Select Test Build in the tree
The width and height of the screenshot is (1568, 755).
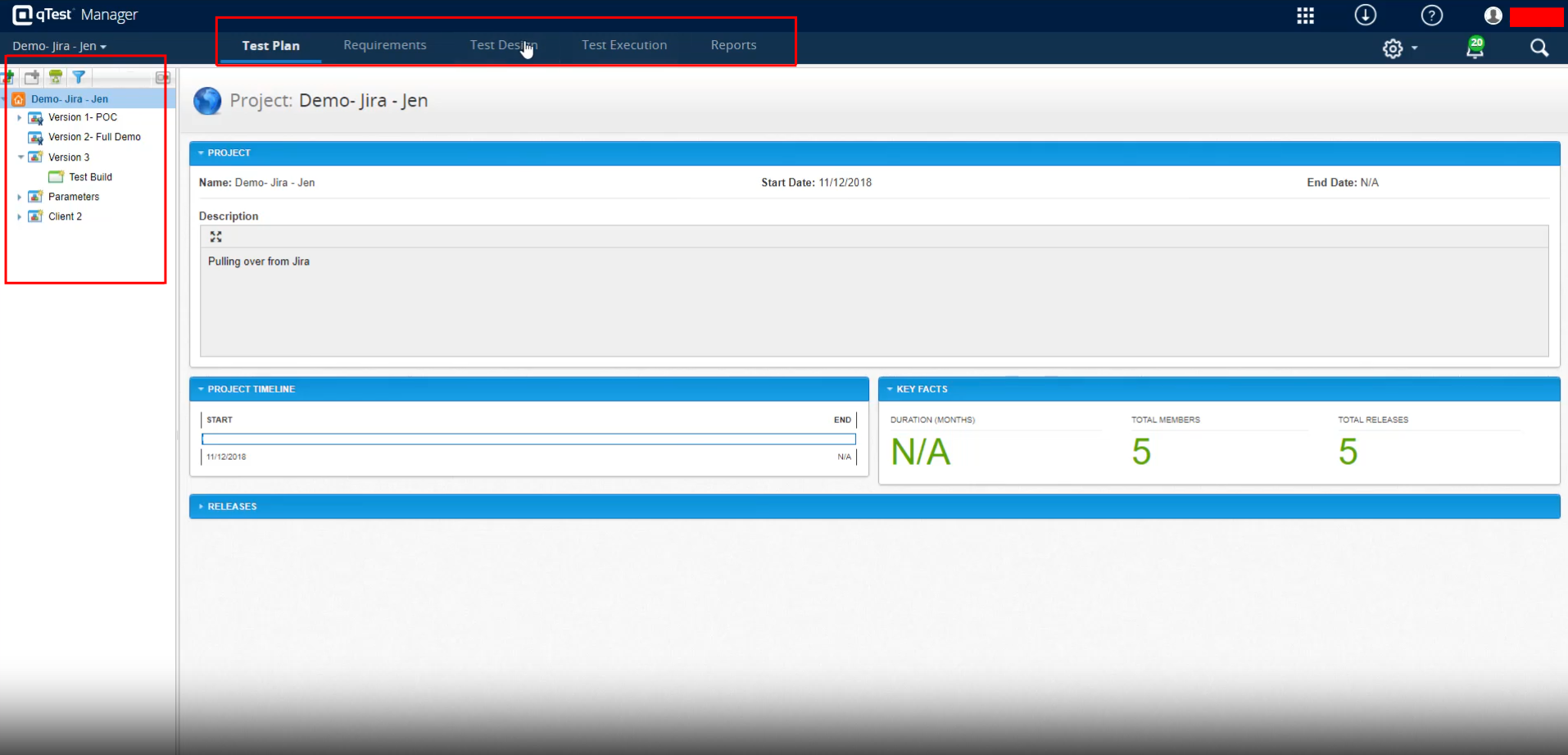coord(90,177)
